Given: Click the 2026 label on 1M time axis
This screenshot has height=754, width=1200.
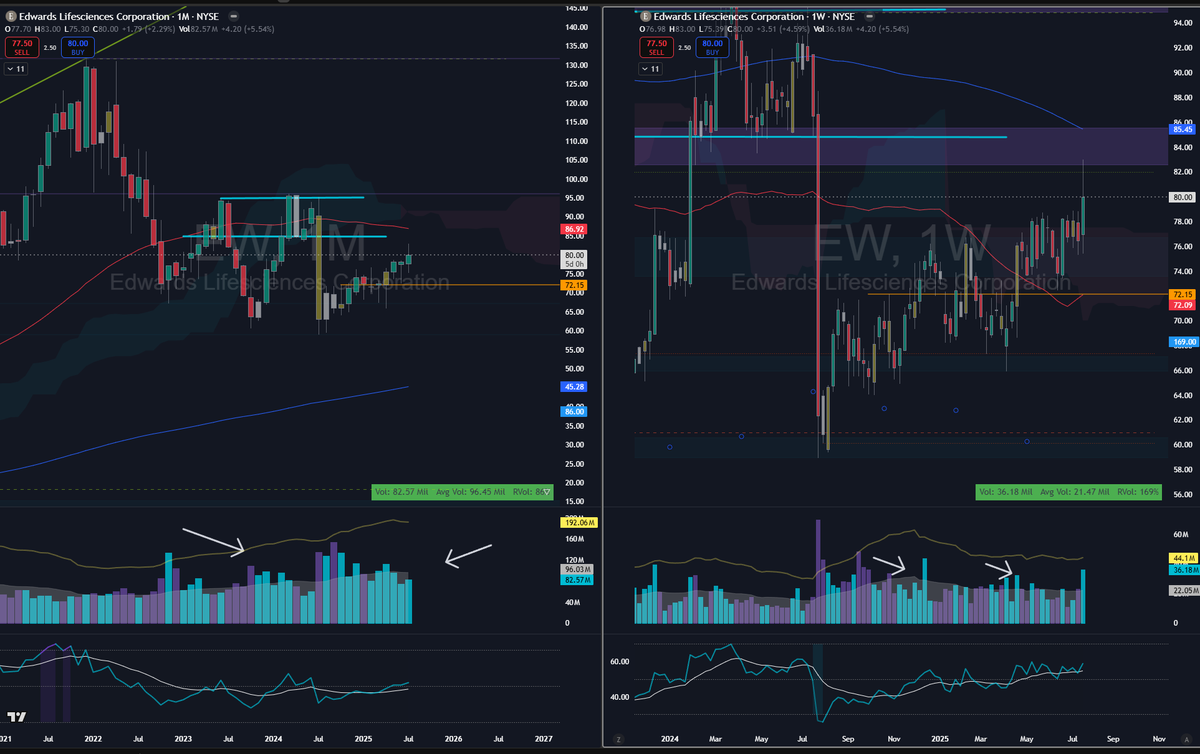Looking at the screenshot, I should pyautogui.click(x=453, y=739).
